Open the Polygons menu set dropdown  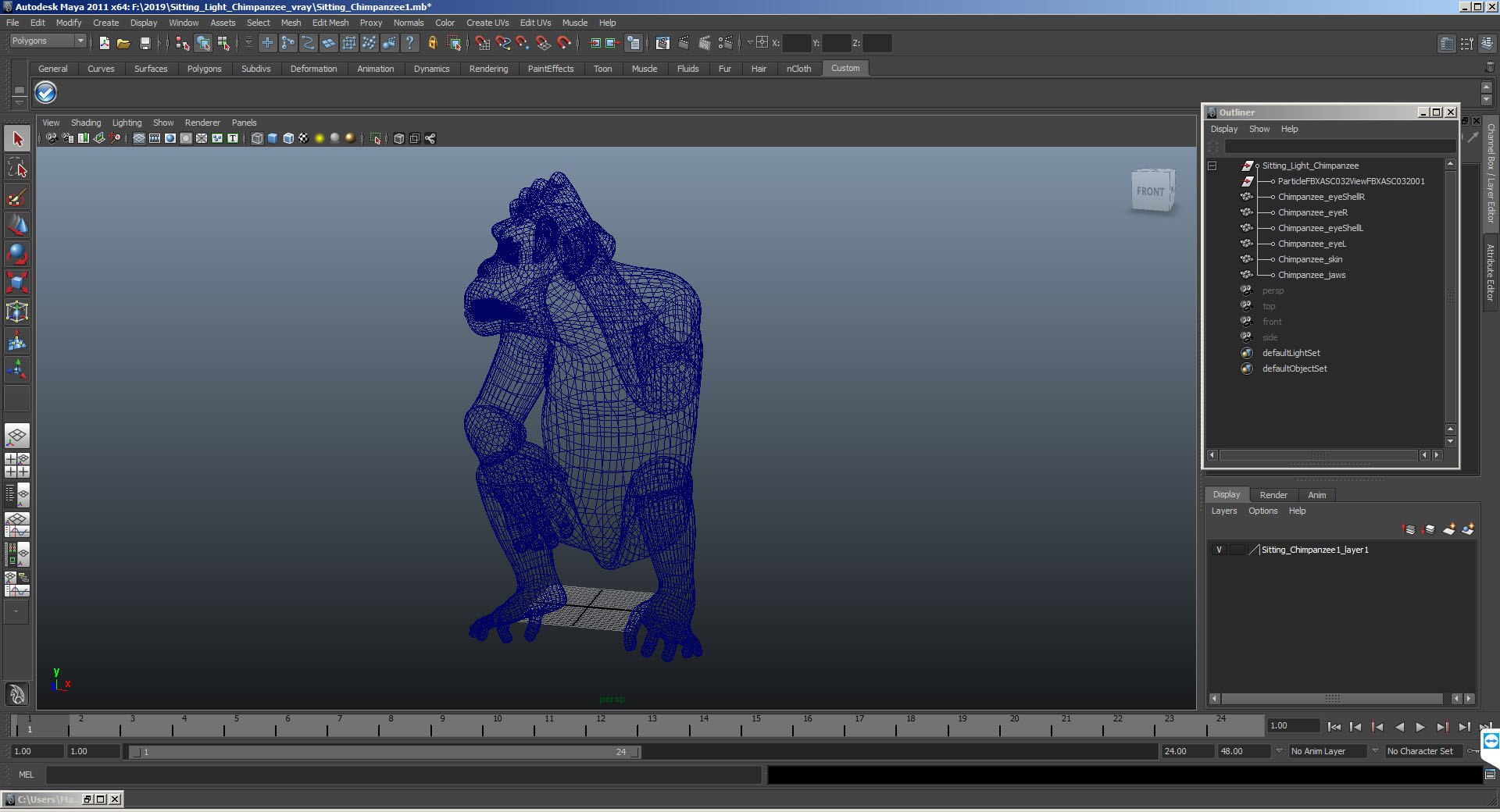(48, 41)
